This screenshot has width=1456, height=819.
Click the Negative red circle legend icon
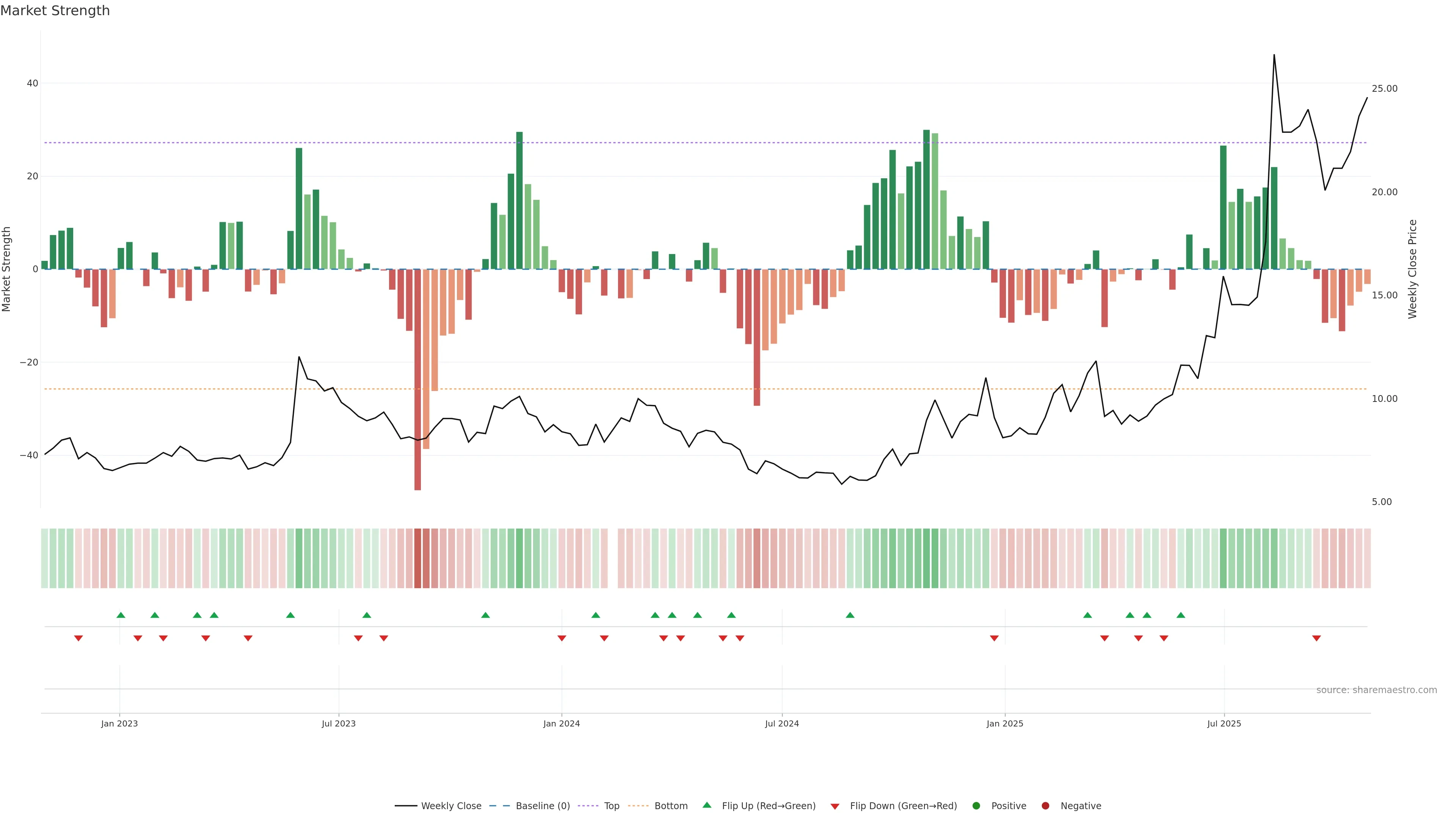coord(1045,806)
